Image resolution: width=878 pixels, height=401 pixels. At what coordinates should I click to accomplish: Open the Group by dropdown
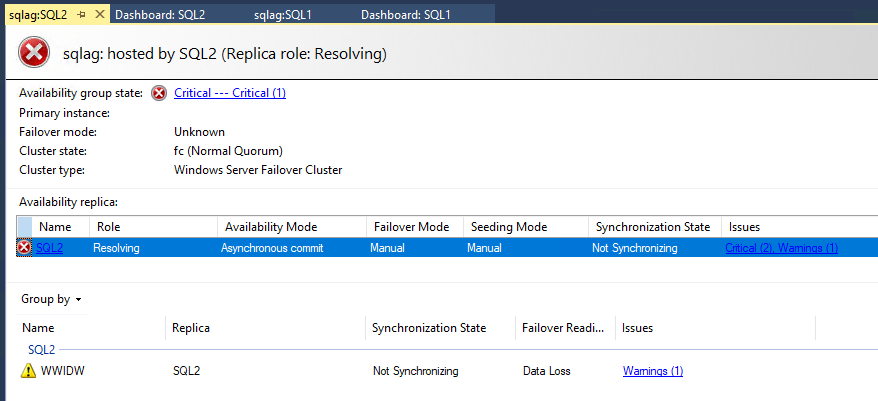pos(51,298)
